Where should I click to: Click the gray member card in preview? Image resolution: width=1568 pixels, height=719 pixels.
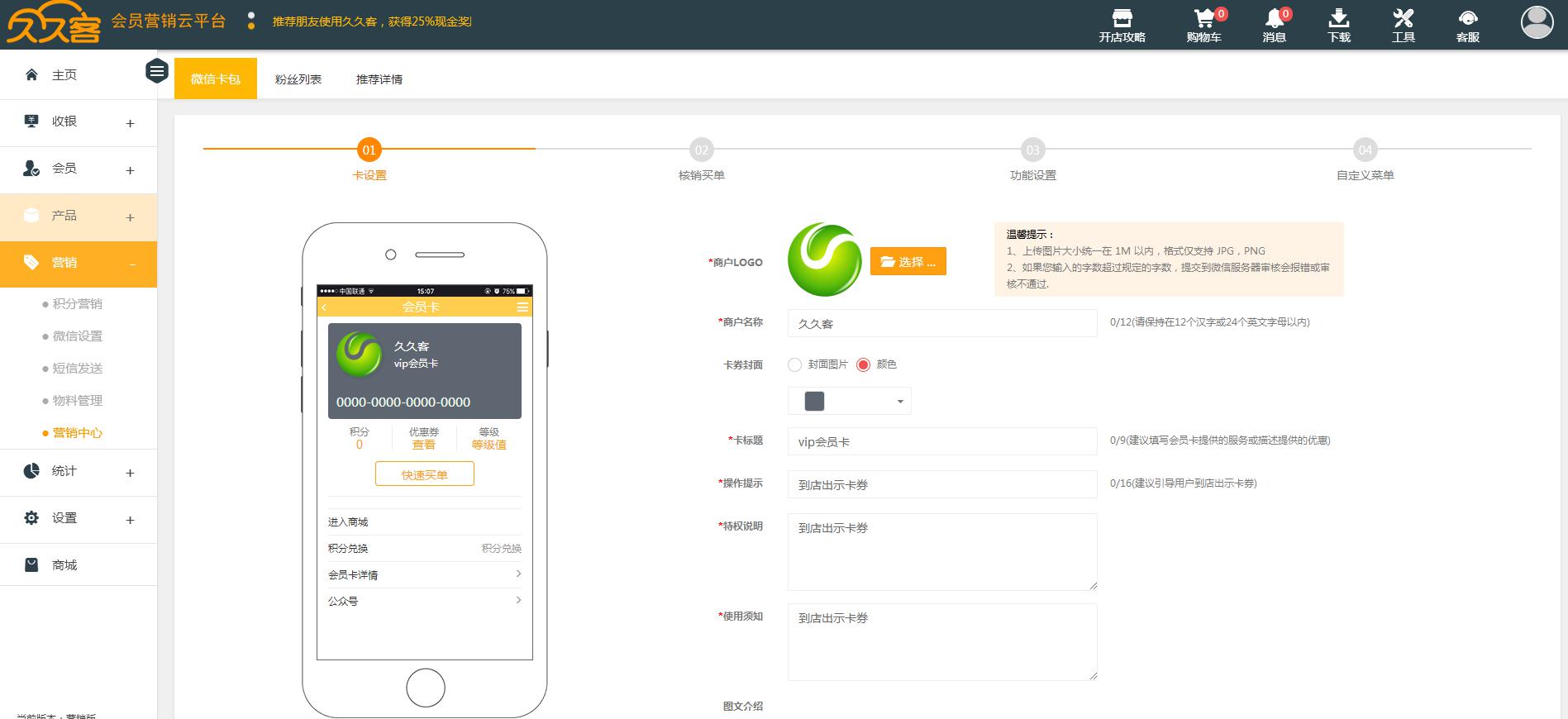pyautogui.click(x=425, y=371)
